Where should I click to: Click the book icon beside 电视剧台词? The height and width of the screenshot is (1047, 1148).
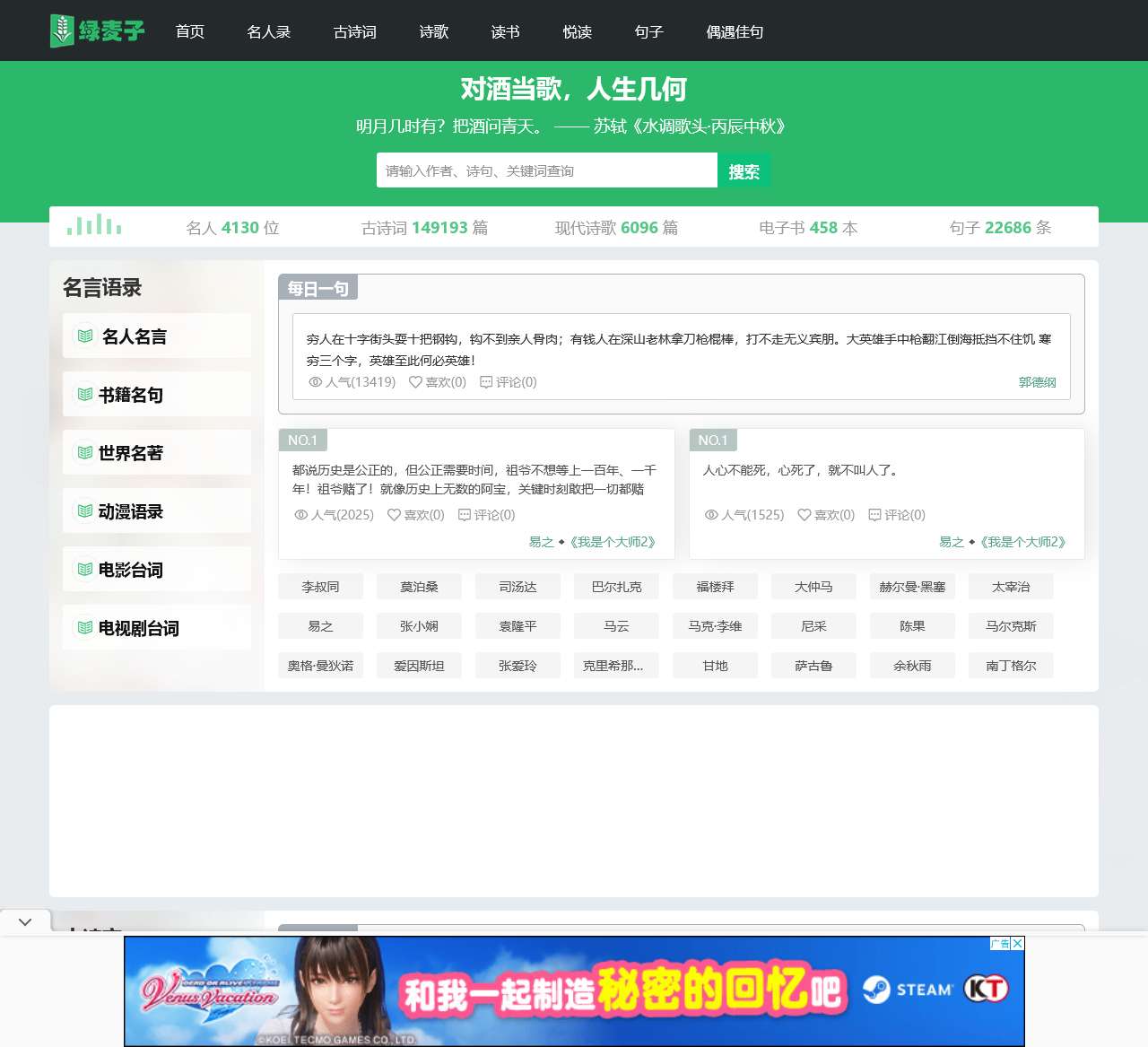tap(85, 627)
